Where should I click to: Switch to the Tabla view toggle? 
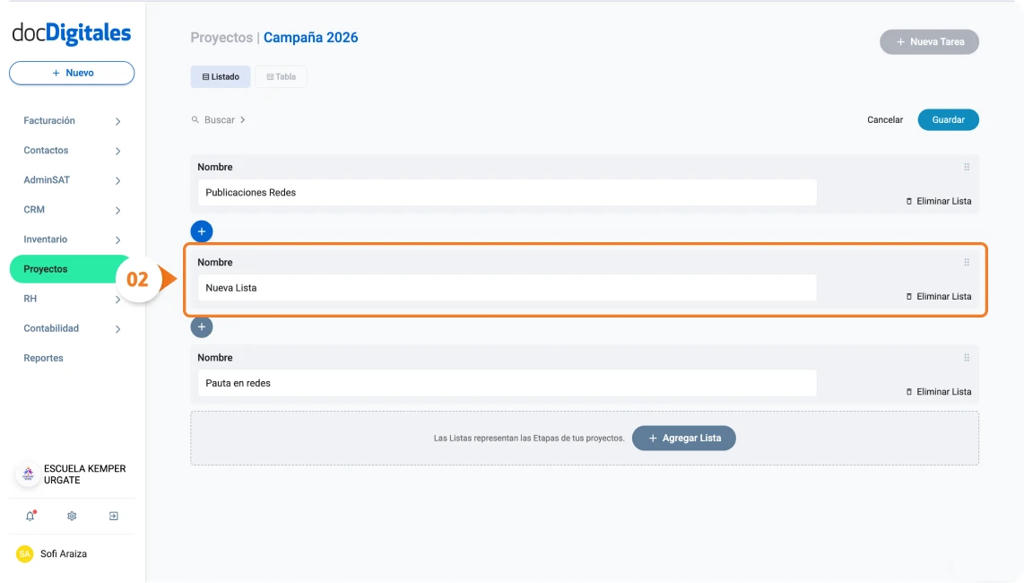[281, 76]
